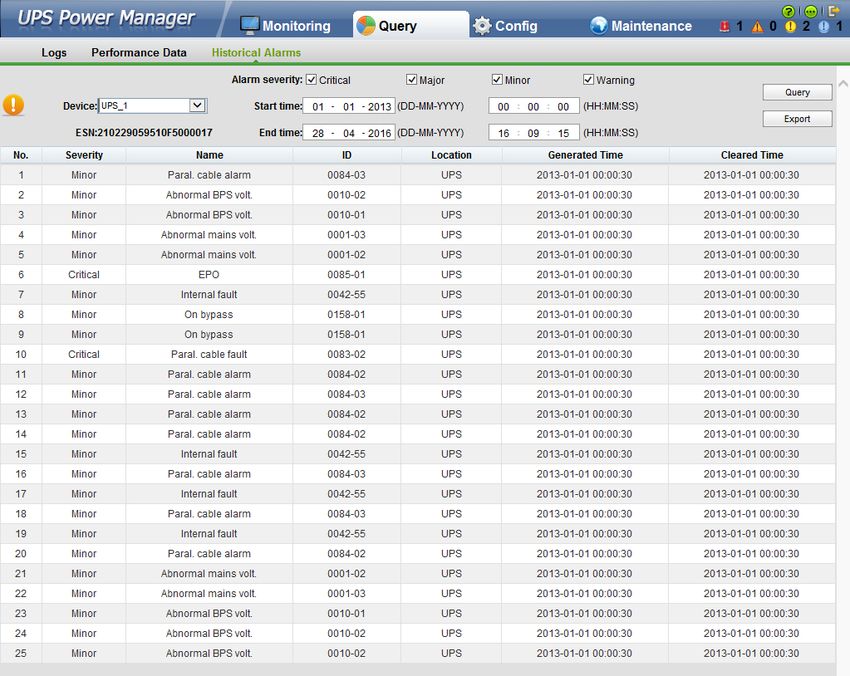Click Generated Time cell in row 15
The width and height of the screenshot is (850, 676).
click(584, 454)
